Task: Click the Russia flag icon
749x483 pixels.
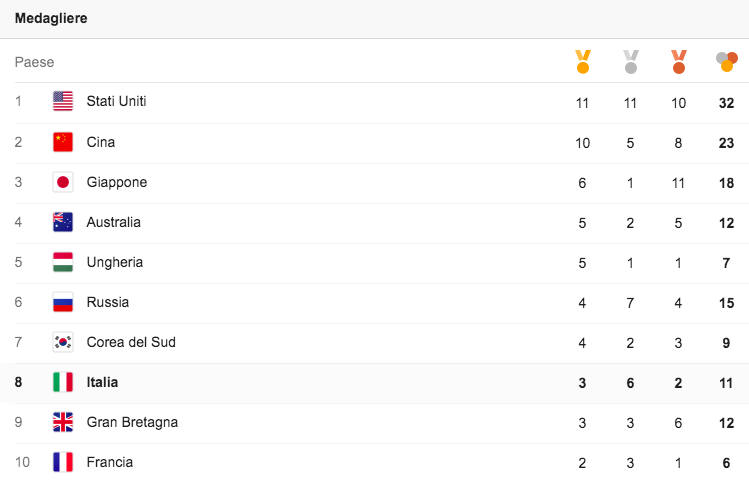Action: pyautogui.click(x=63, y=302)
